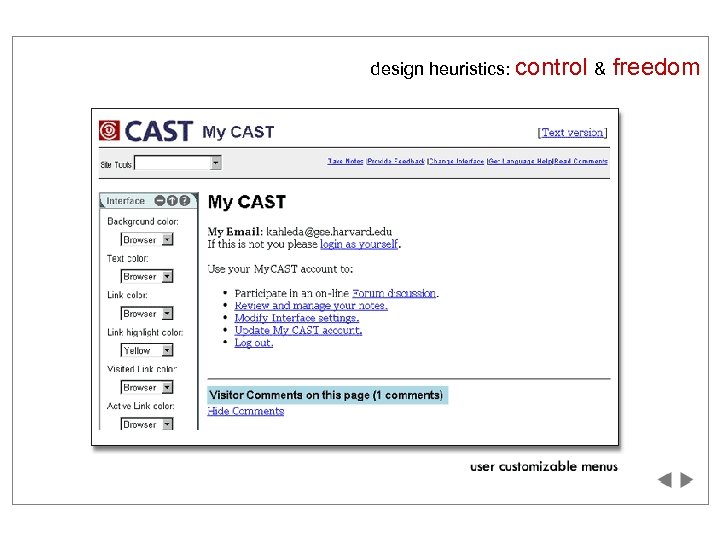Screen dimensions: 720x540
Task: Click the Provide Feedback link
Action: [x=396, y=161]
